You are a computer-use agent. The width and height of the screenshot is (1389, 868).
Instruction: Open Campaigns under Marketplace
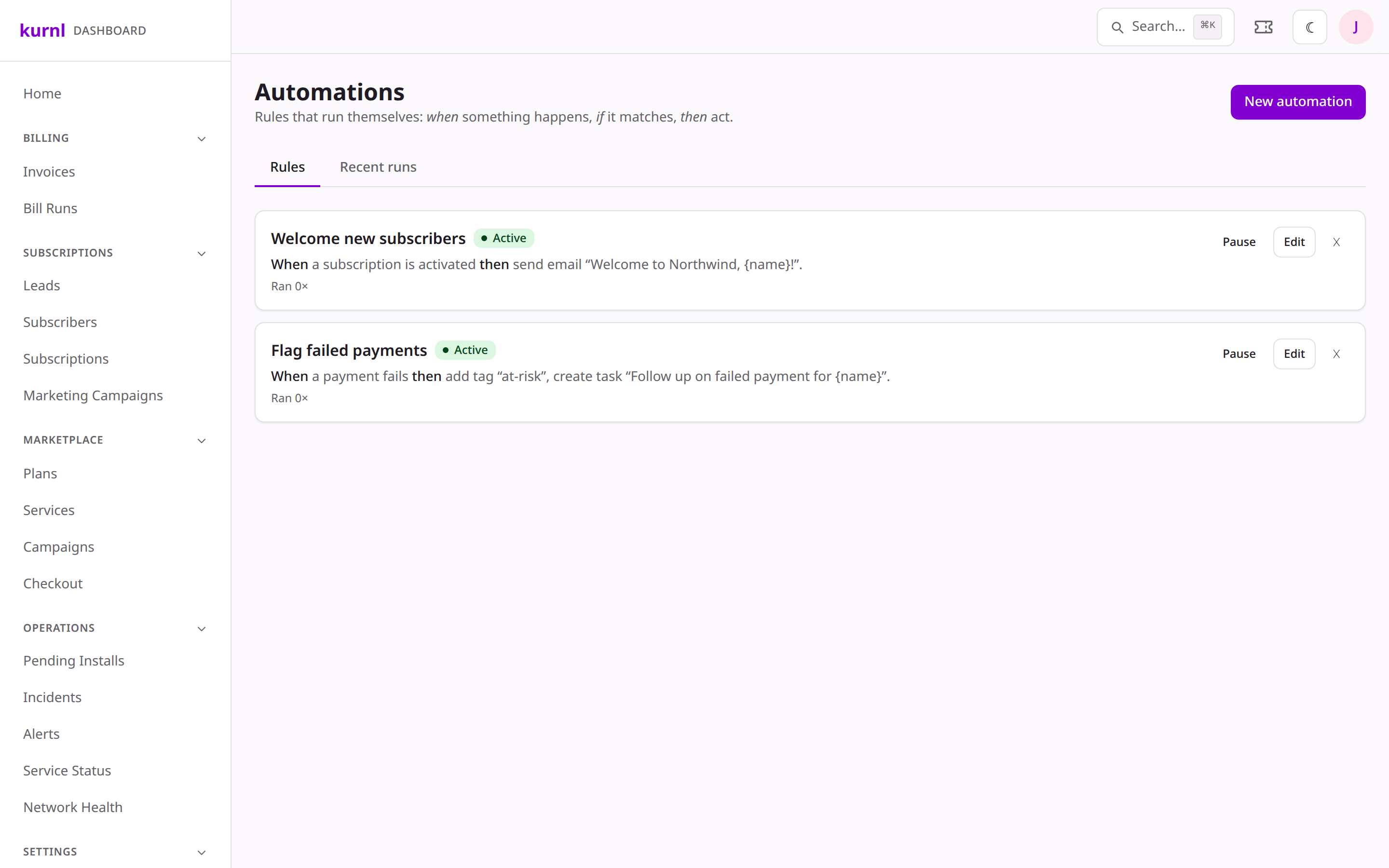point(58,547)
